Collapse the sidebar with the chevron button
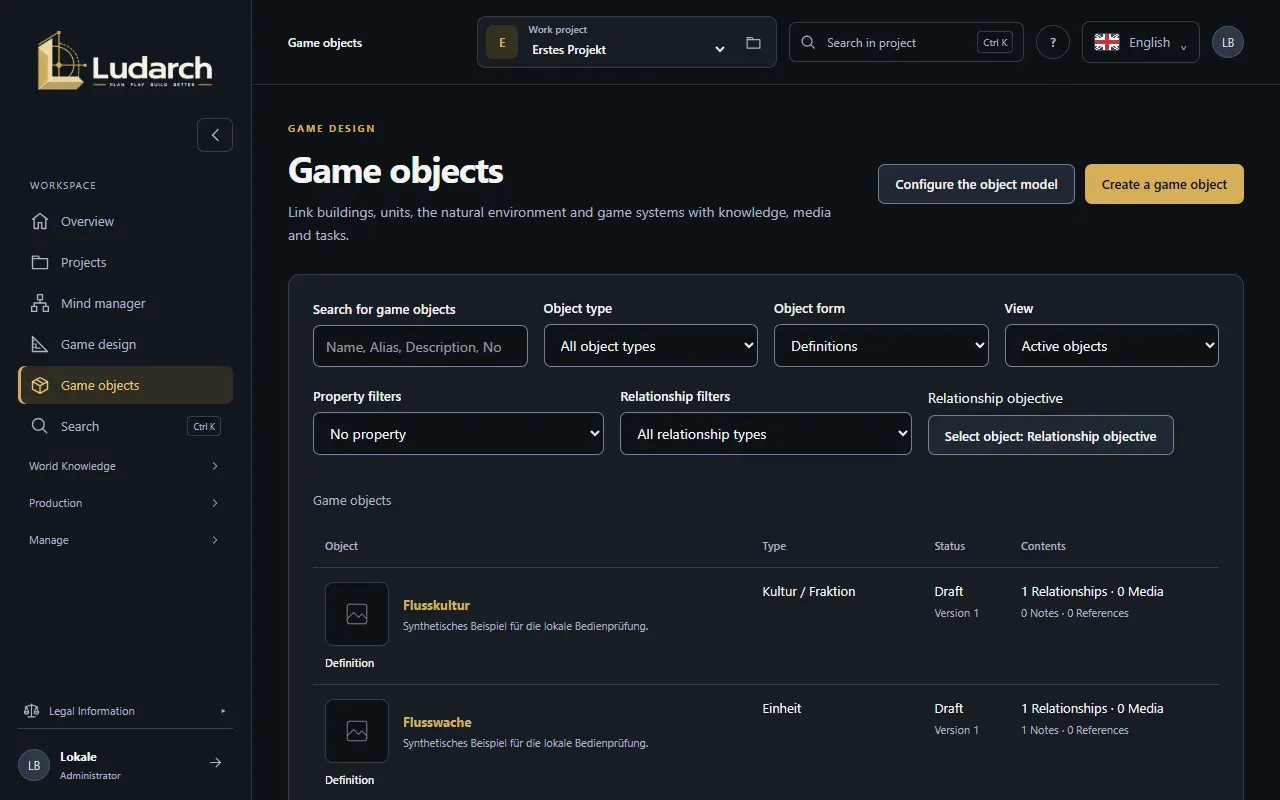This screenshot has width=1280, height=800. pos(215,135)
